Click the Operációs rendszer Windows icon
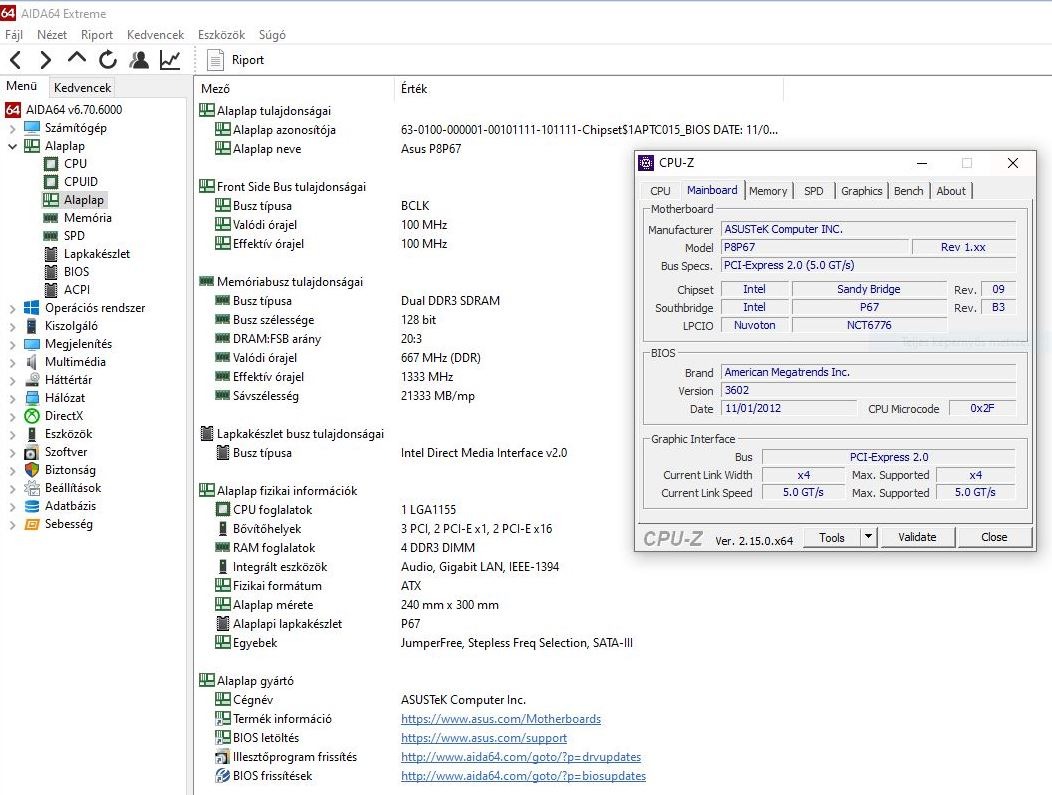 32,308
